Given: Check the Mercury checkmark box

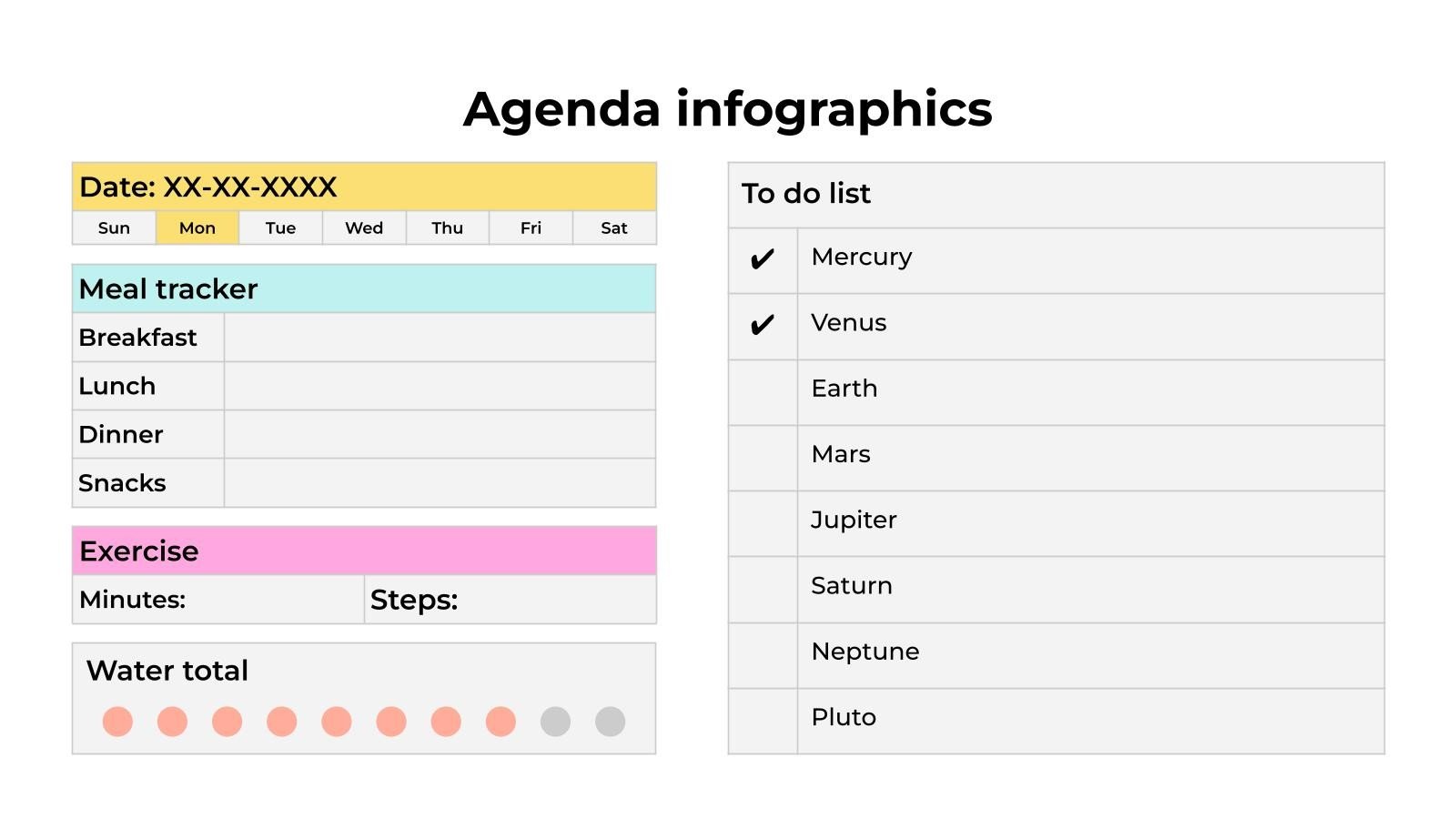Looking at the screenshot, I should pyautogui.click(x=763, y=260).
